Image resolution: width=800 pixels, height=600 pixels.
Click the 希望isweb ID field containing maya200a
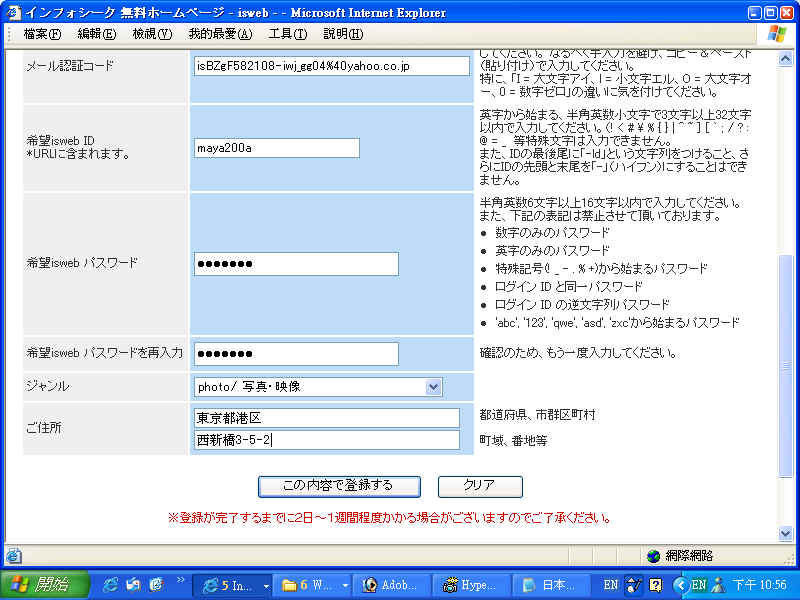pyautogui.click(x=277, y=148)
